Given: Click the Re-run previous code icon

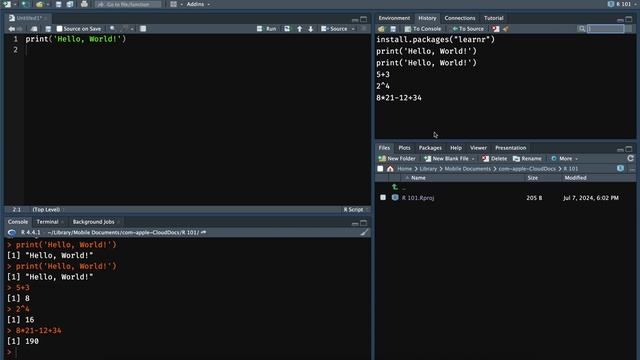Looking at the screenshot, I should point(287,29).
